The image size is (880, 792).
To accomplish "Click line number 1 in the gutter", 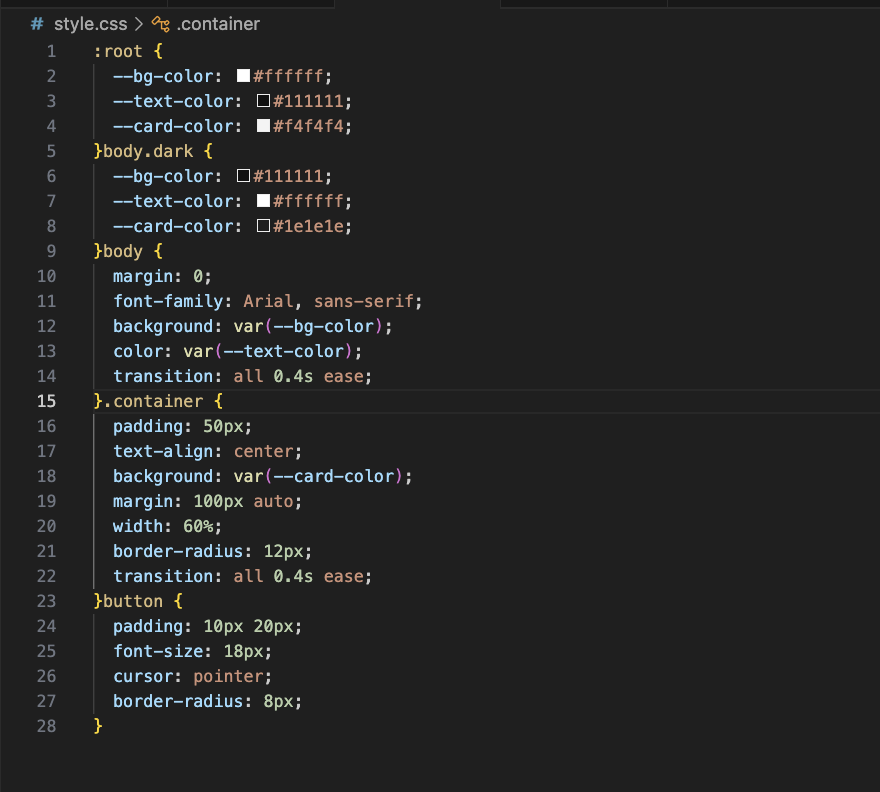I will click(51, 51).
